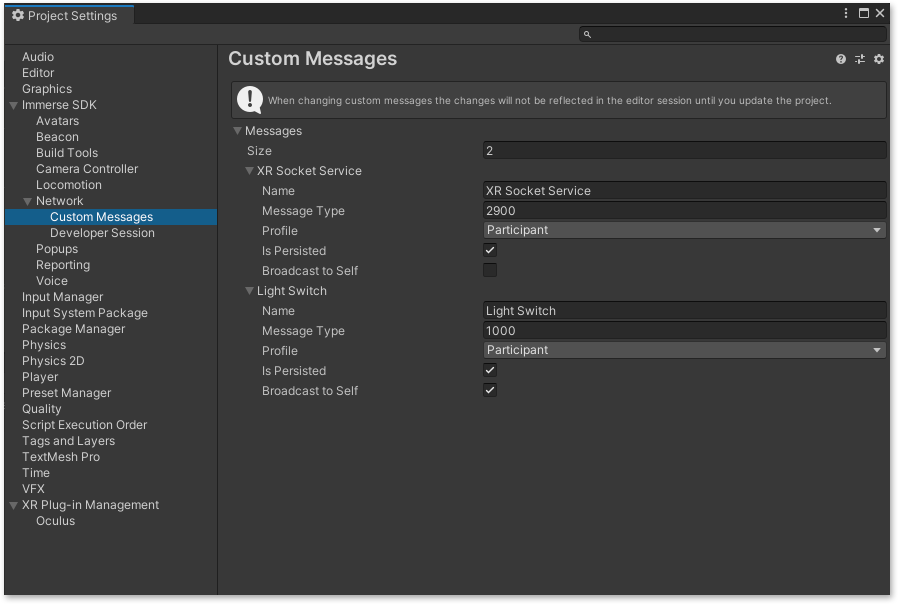Collapse the Messages foldout
This screenshot has width=898, height=604.
(x=237, y=131)
